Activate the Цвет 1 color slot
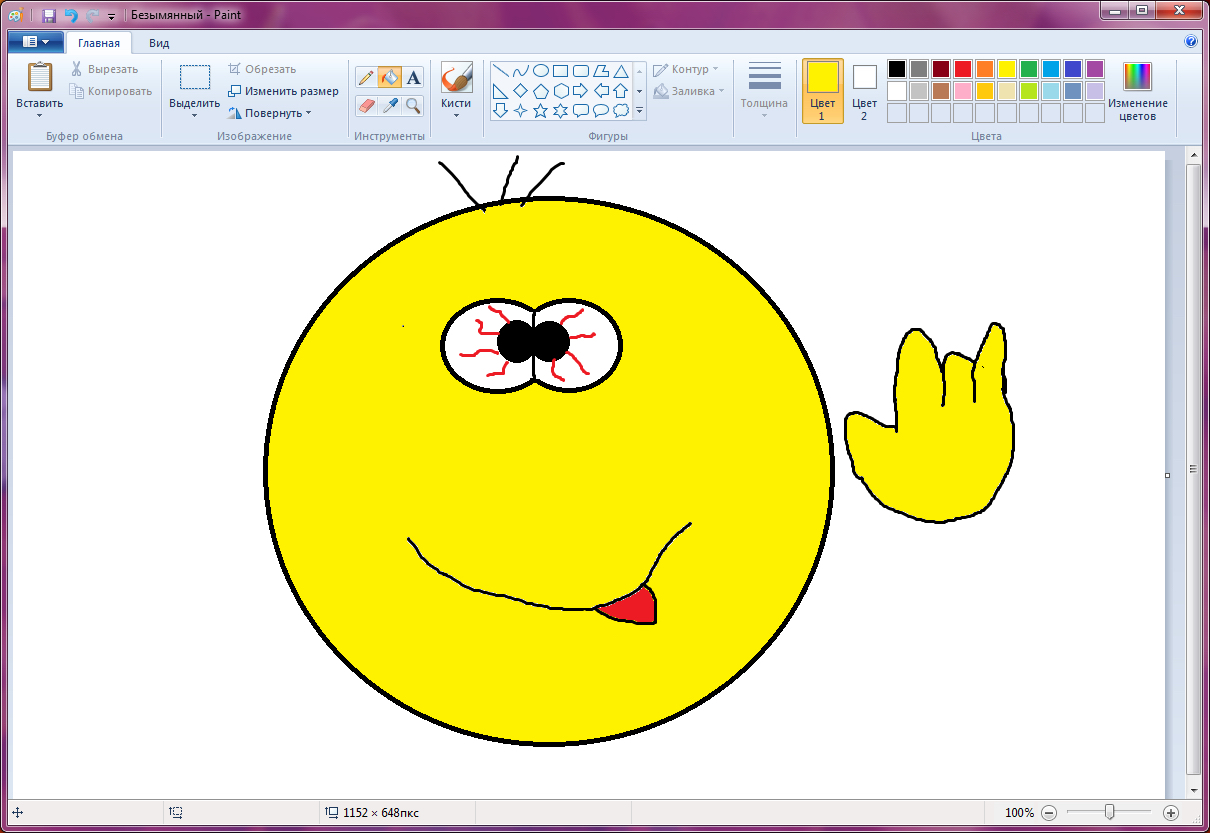 pos(822,90)
